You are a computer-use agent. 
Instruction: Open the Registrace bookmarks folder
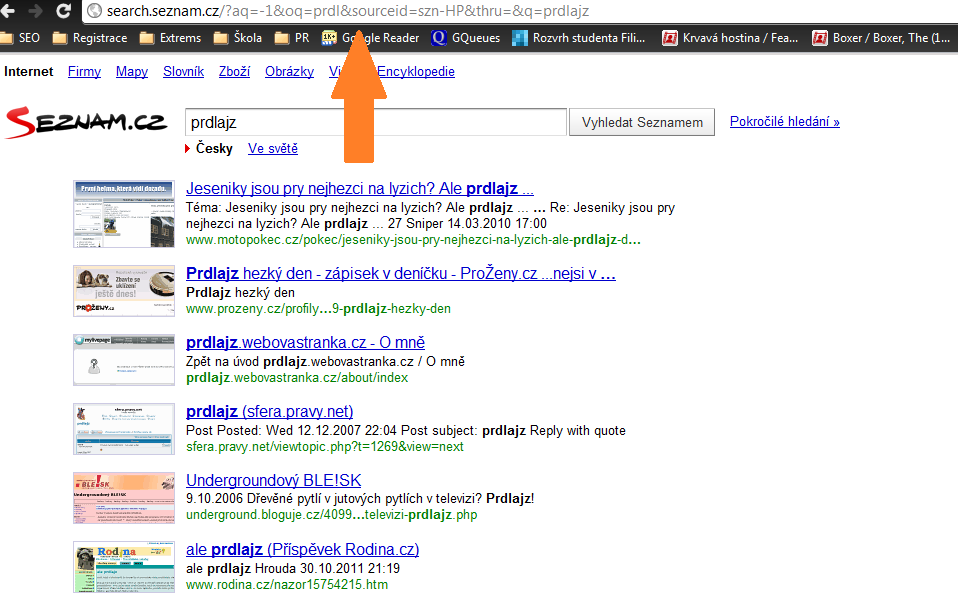click(90, 38)
